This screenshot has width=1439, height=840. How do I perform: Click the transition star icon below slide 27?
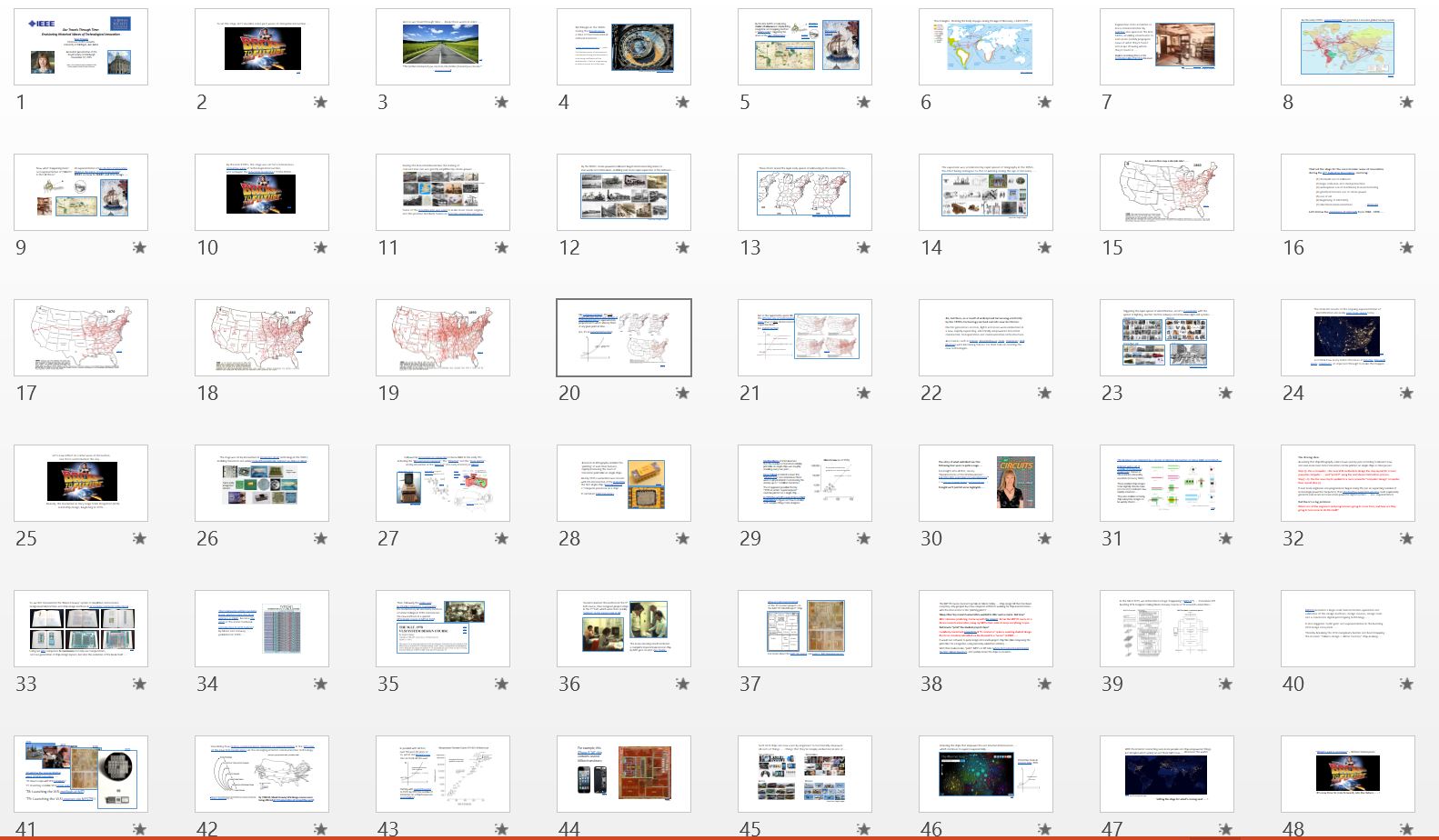(x=501, y=539)
